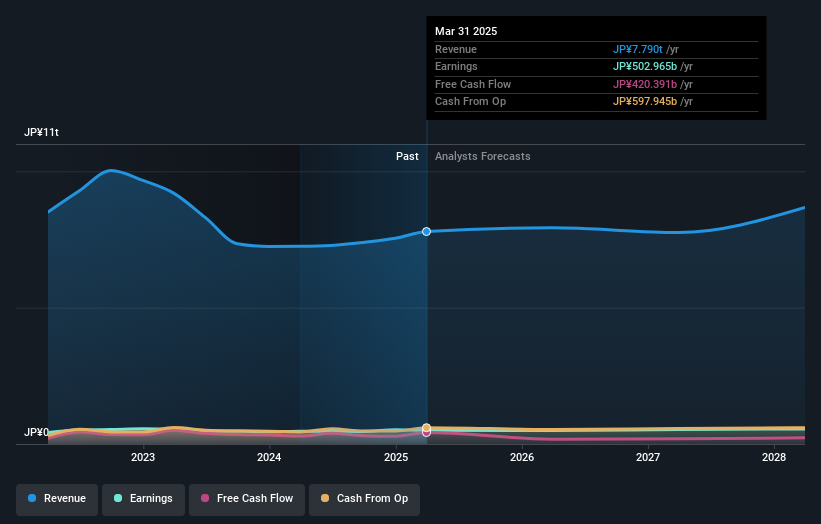821x524 pixels.
Task: Click the Revenue row label in tooltip
Action: pyautogui.click(x=456, y=49)
